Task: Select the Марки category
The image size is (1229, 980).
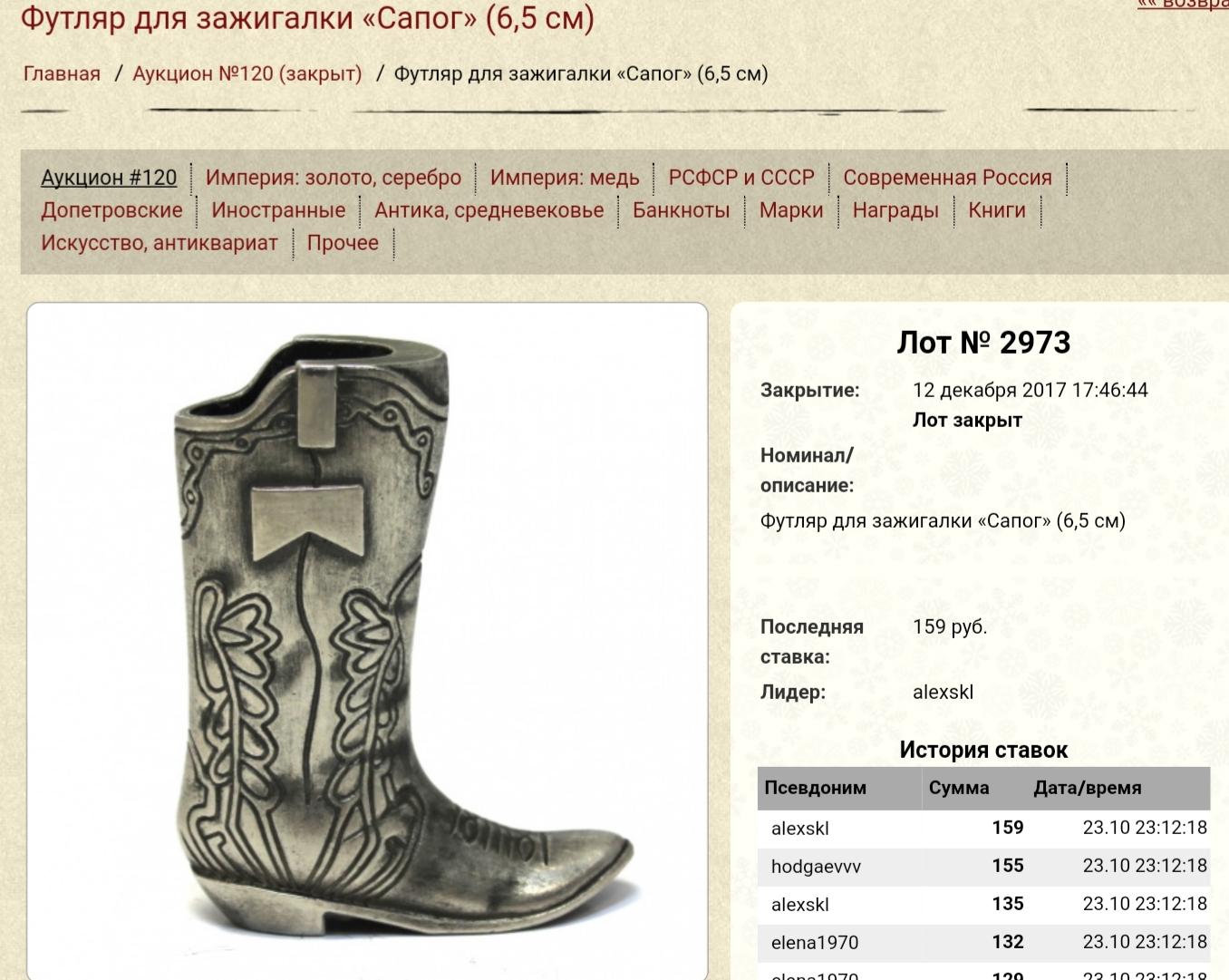Action: point(791,210)
